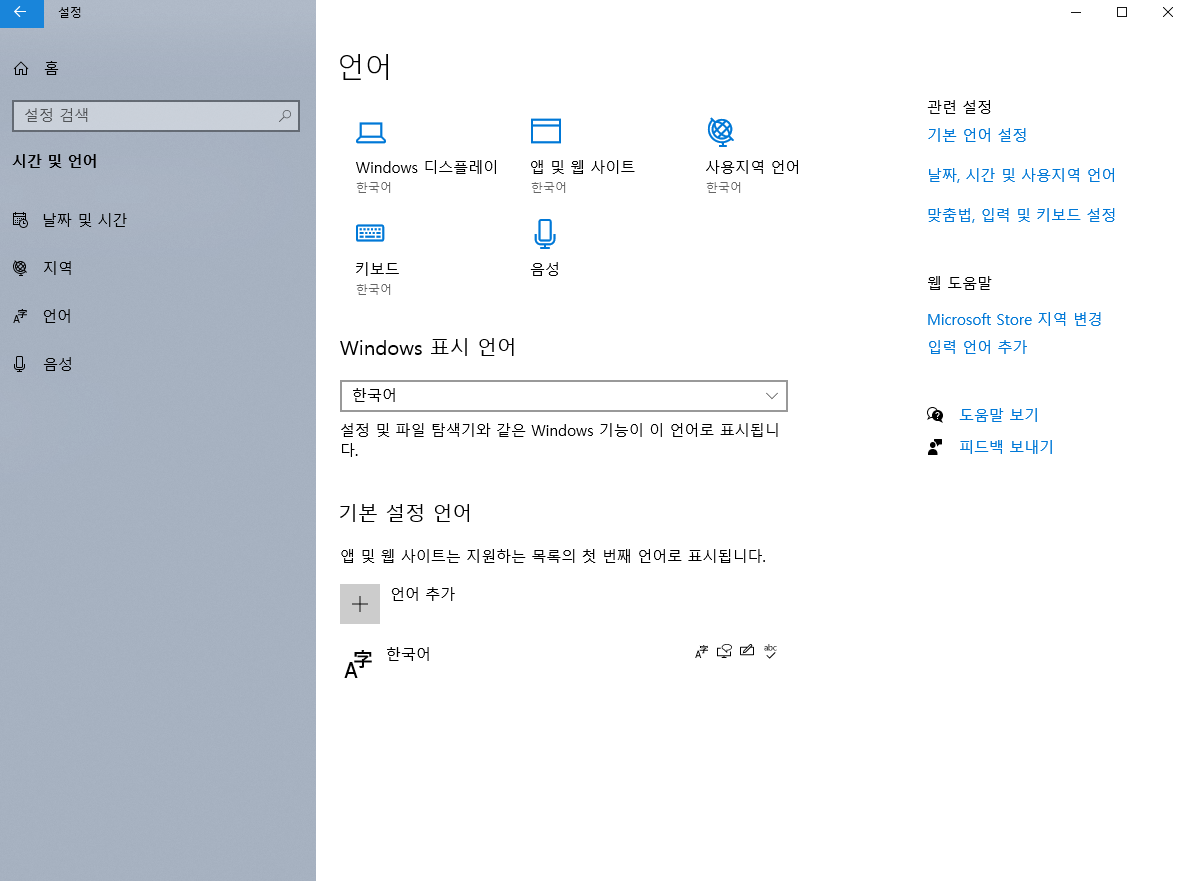Open the home (홈) icon

[21, 69]
